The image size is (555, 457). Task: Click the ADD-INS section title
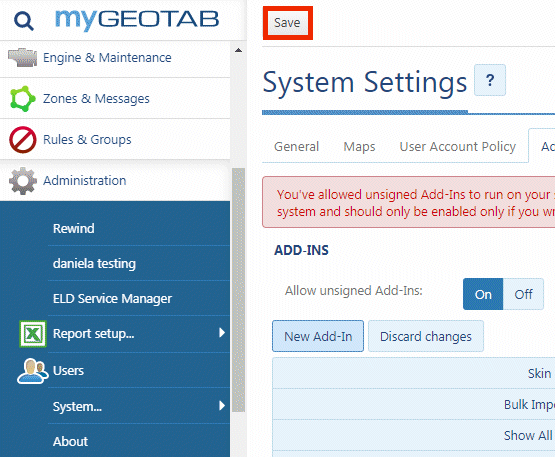pyautogui.click(x=301, y=250)
